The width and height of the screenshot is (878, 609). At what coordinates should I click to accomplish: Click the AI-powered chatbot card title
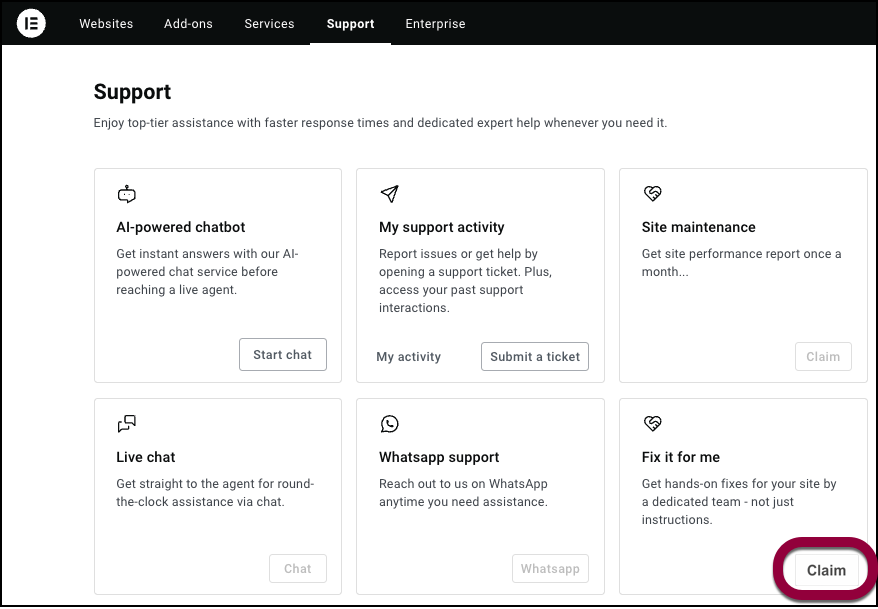coord(181,227)
